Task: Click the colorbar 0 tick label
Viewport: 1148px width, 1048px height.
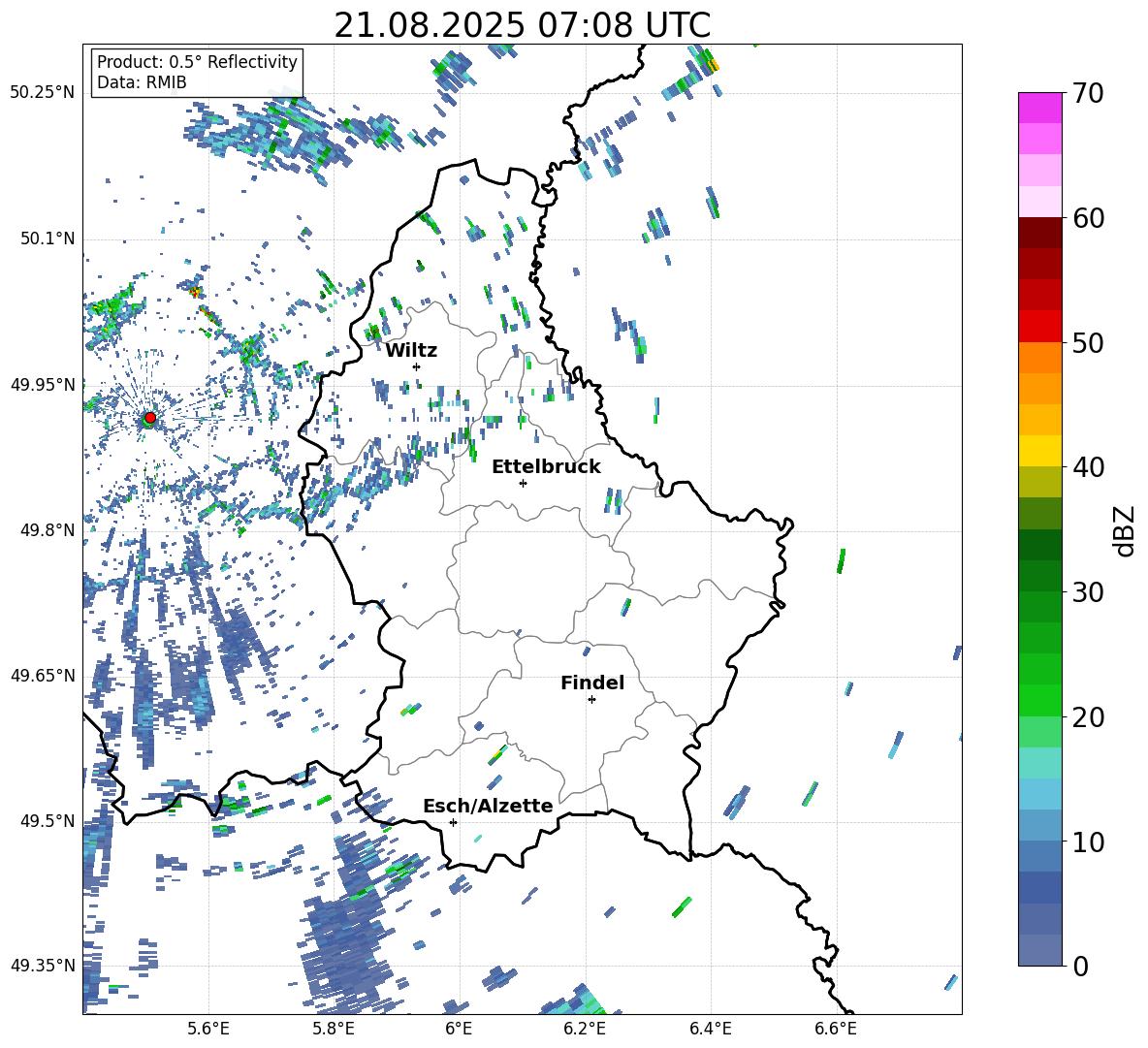Action: [x=1080, y=966]
